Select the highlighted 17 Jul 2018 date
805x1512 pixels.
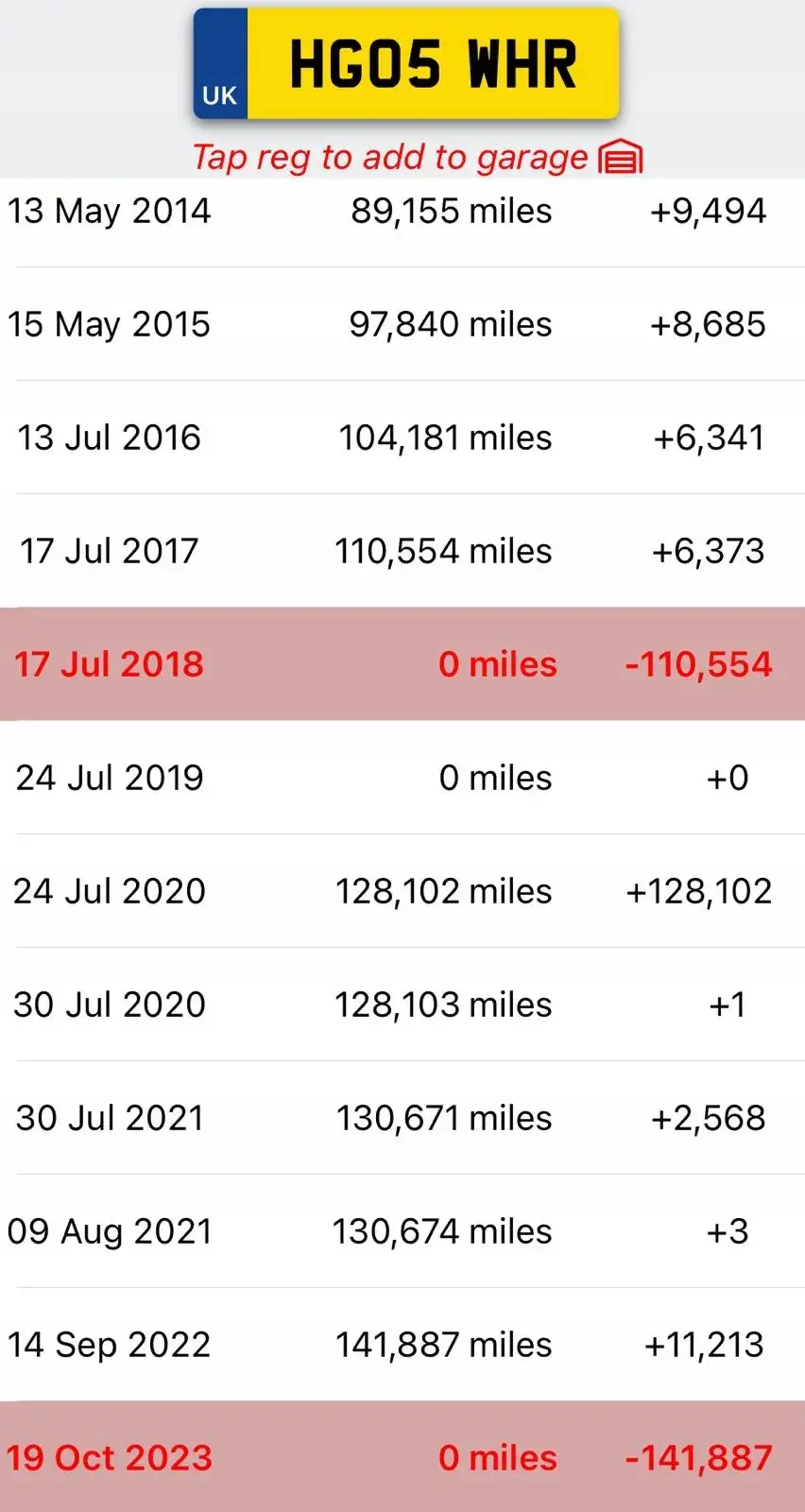click(109, 664)
